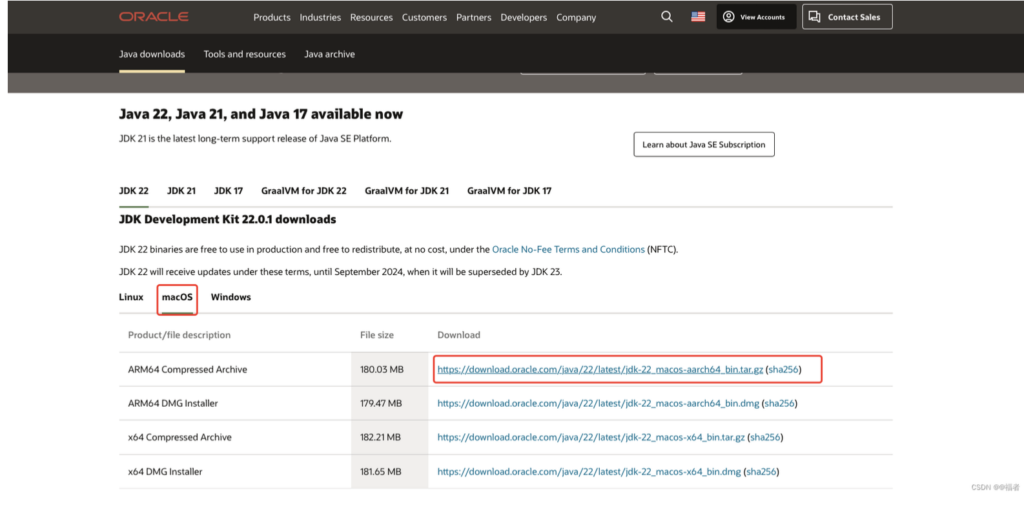The image size is (1024, 514).
Task: Download the macos-x64 dmg installer link
Action: click(x=588, y=472)
